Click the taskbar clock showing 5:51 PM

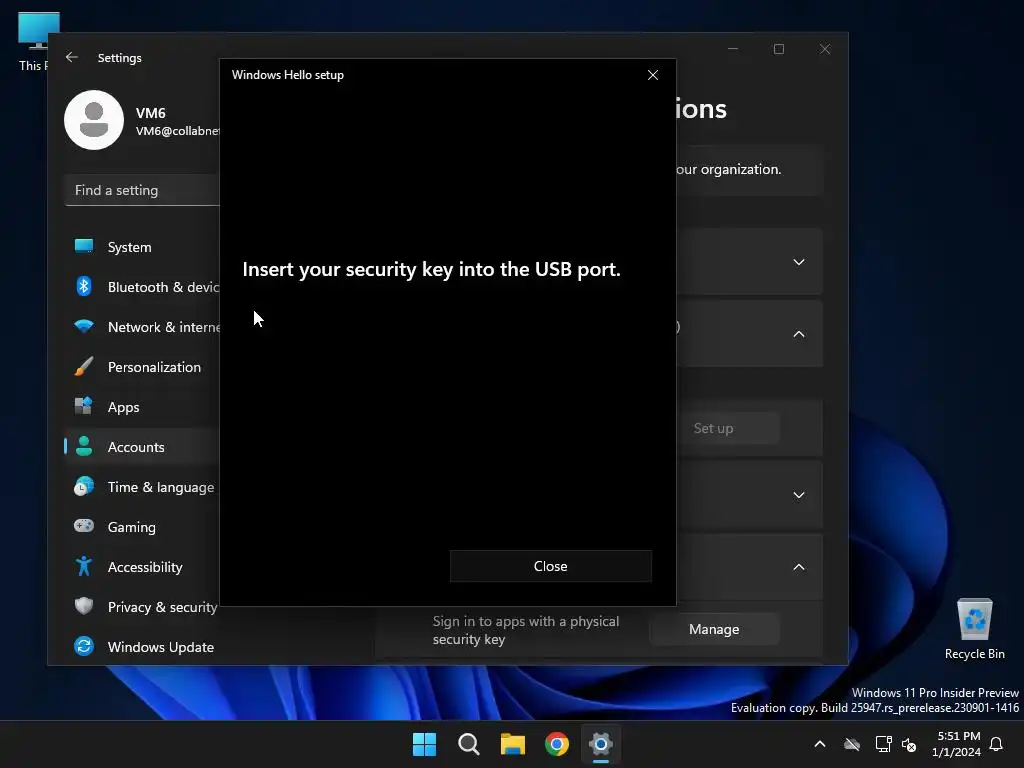957,744
